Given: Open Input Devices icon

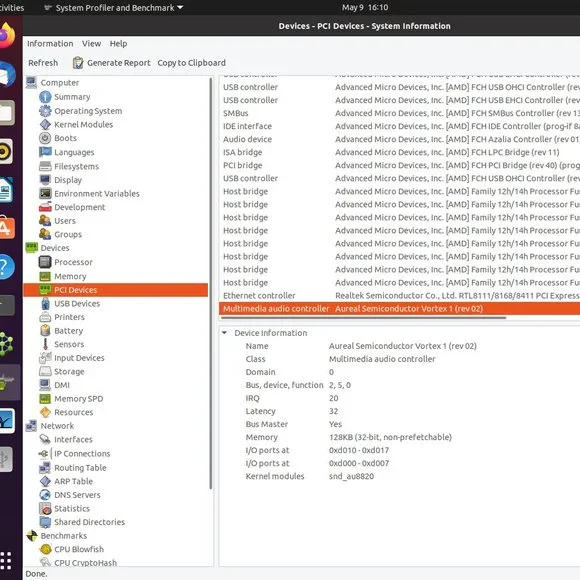Looking at the screenshot, I should click(x=45, y=358).
